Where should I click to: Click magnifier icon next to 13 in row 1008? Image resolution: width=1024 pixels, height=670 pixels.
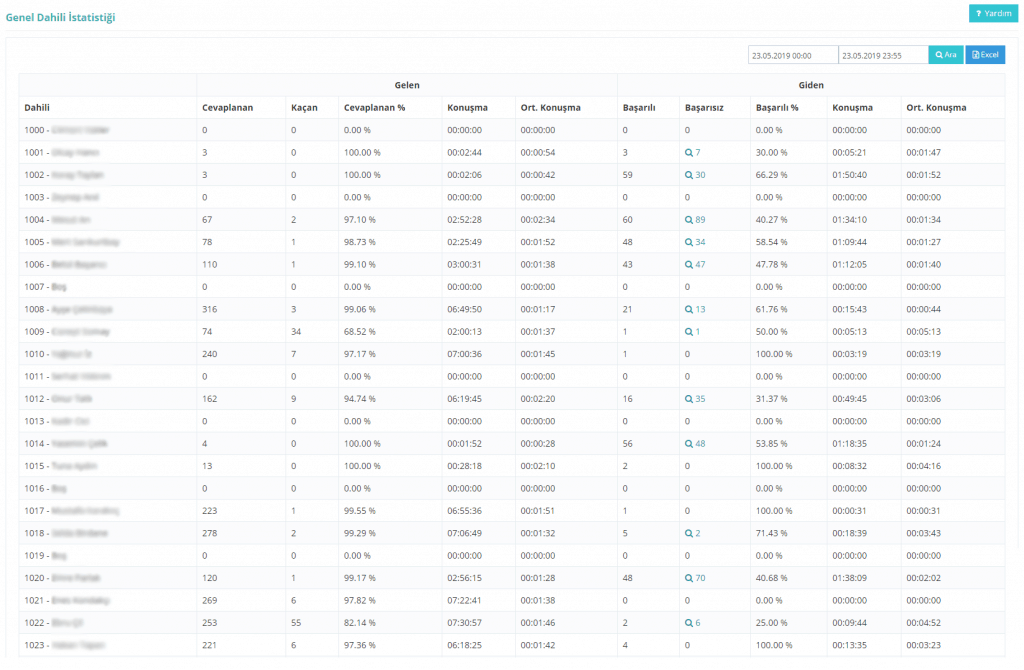pos(689,310)
